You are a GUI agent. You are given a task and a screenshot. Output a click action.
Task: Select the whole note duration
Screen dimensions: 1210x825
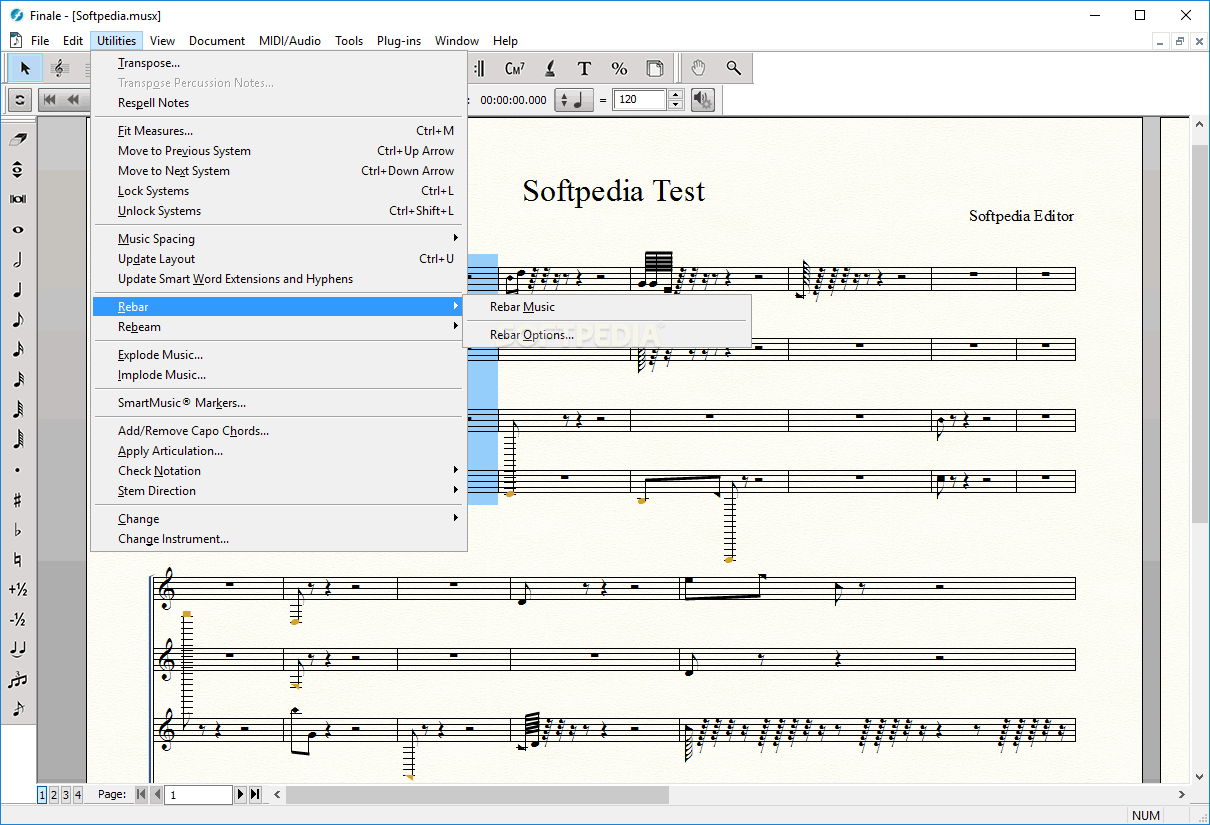[x=18, y=229]
